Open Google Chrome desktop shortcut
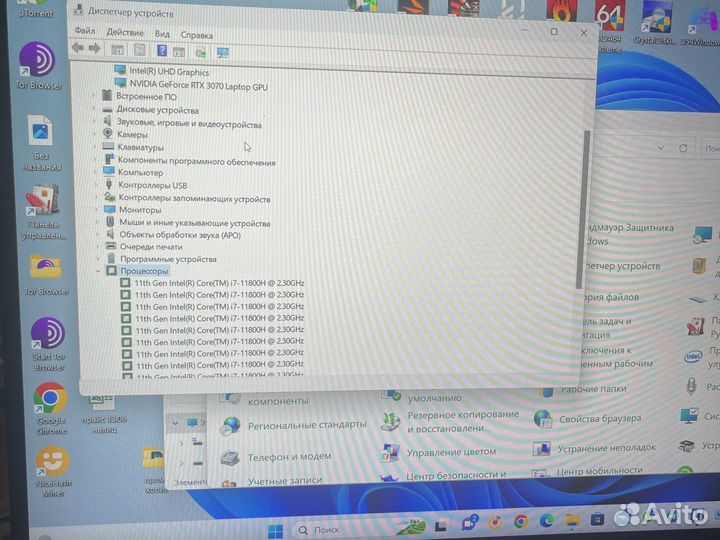 tap(48, 399)
